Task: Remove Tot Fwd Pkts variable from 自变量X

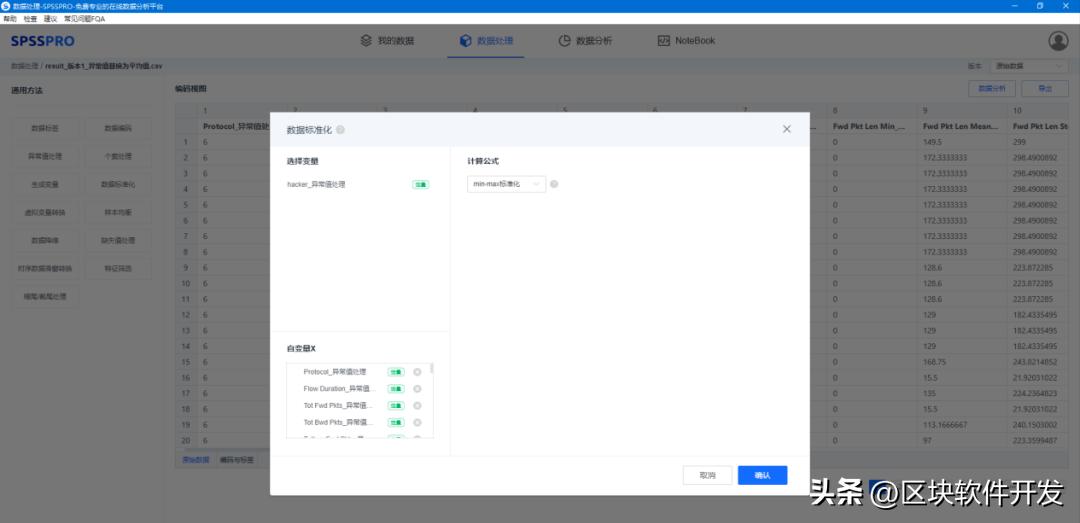Action: click(x=417, y=405)
